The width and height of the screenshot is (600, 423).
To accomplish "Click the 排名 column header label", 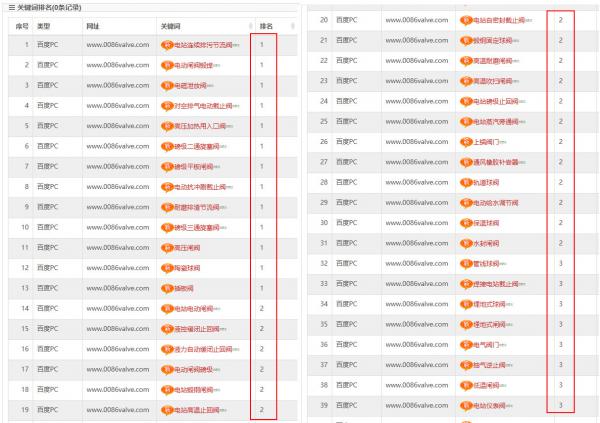I will pos(266,26).
